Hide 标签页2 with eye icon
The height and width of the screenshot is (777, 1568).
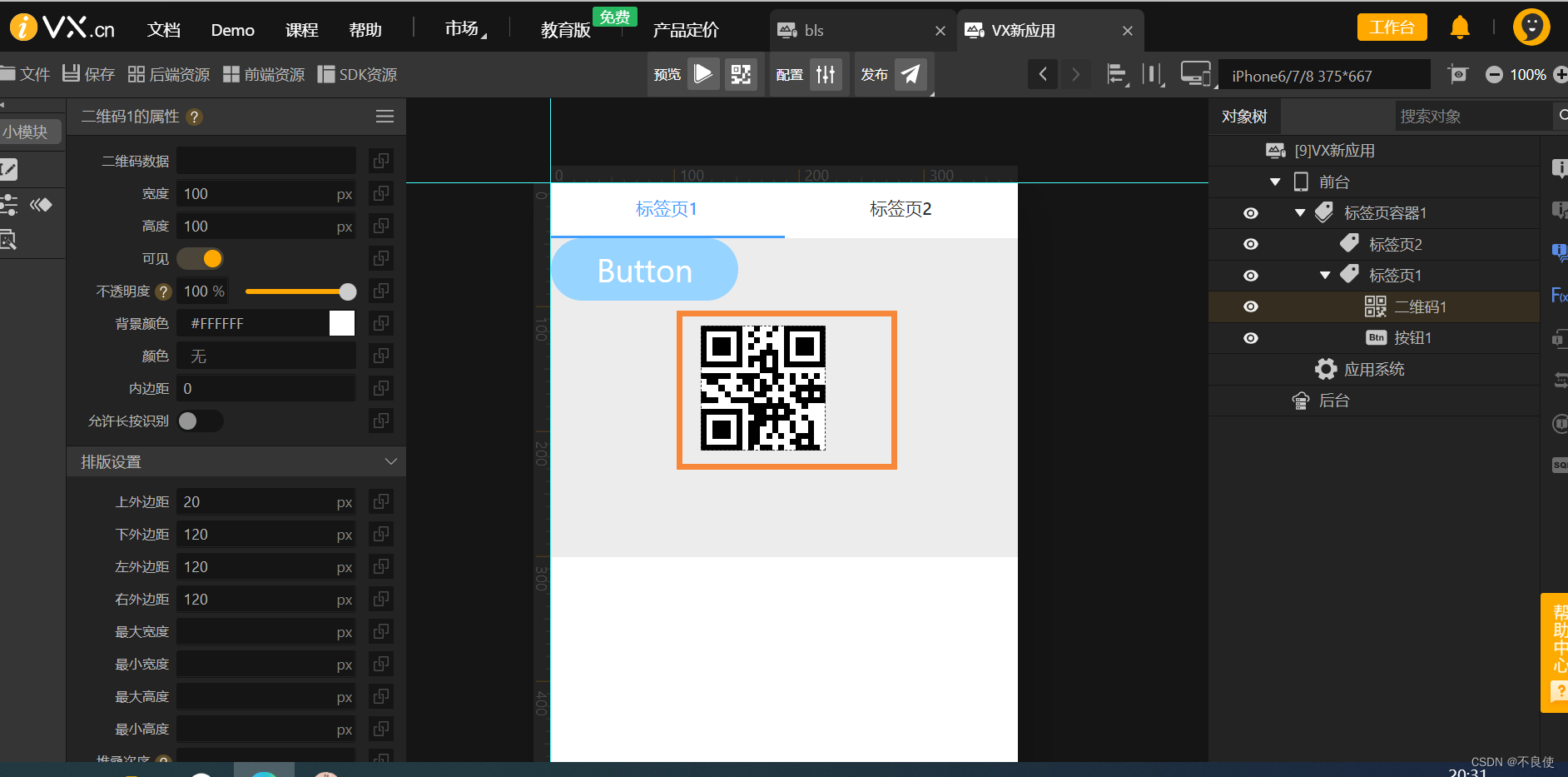[x=1250, y=245]
